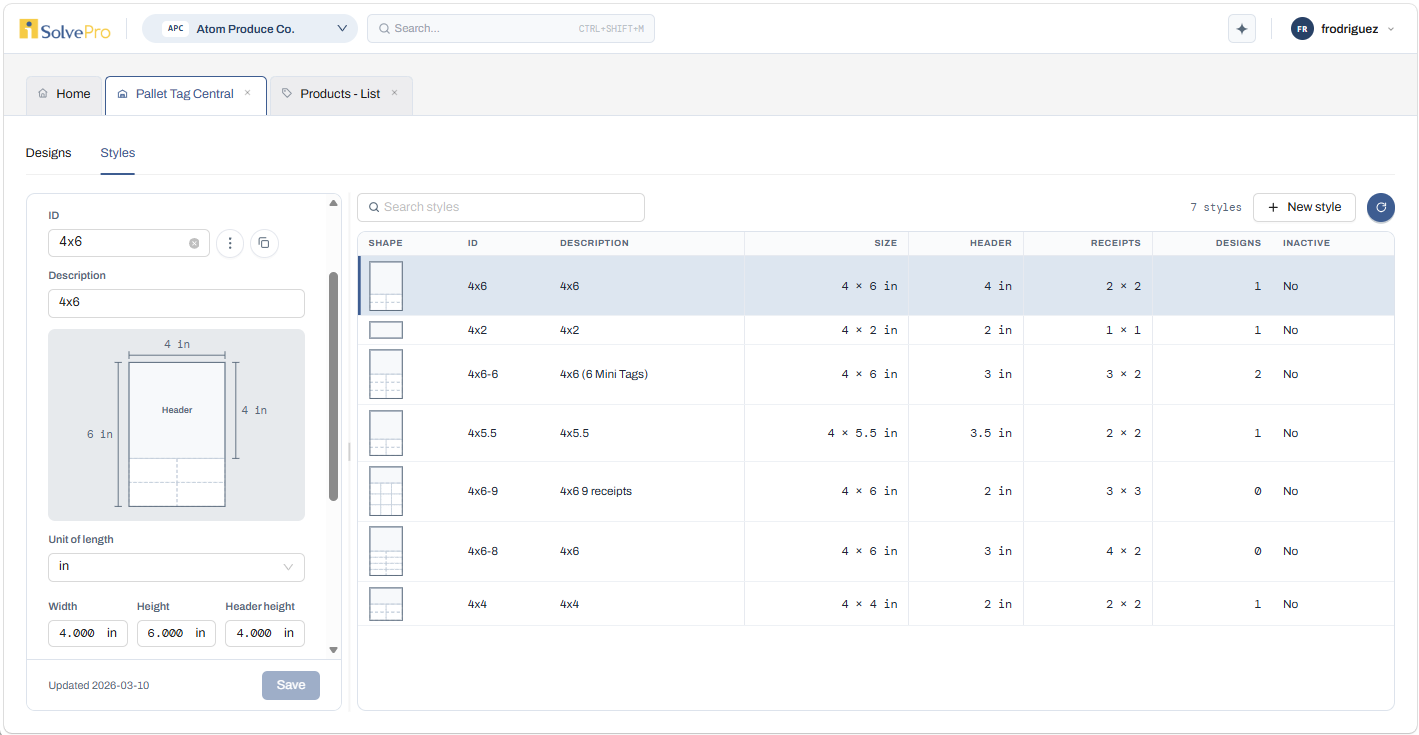Click the Height value field
This screenshot has width=1419, height=735.
176,633
